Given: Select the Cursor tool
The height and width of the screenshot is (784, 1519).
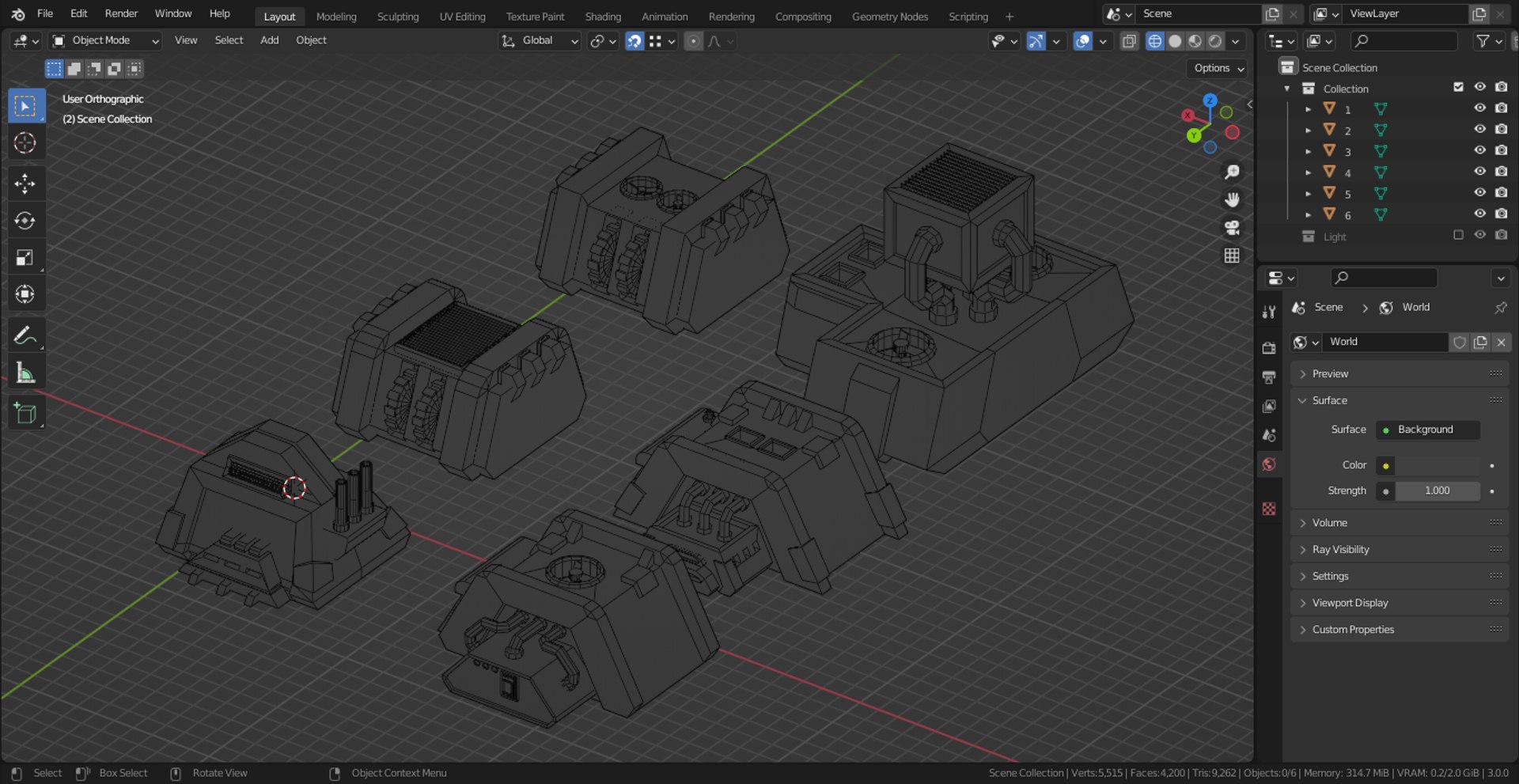Looking at the screenshot, I should point(25,143).
